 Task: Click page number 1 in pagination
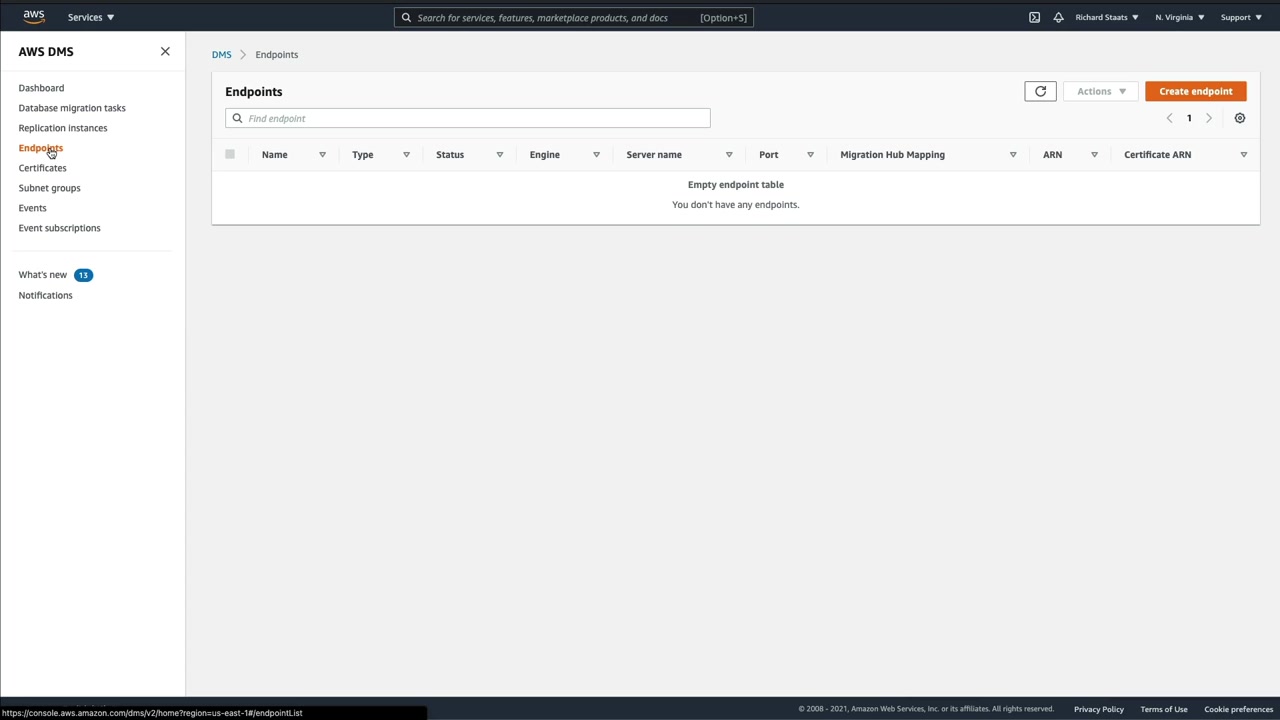pyautogui.click(x=1189, y=118)
